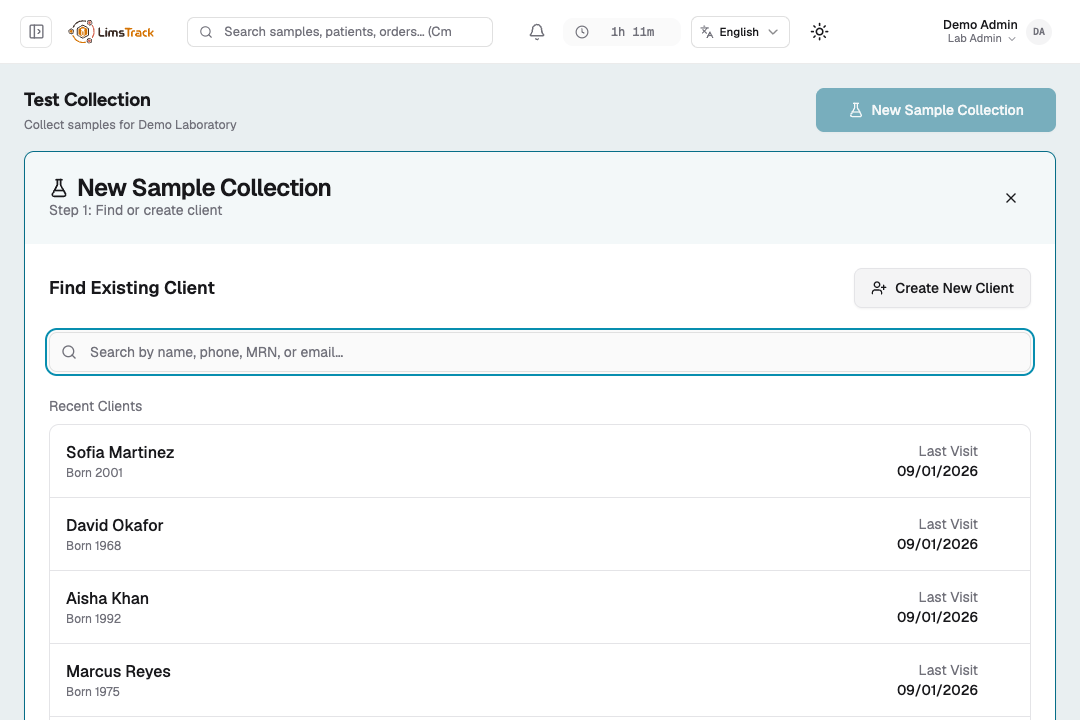Toggle light/dark theme sun icon
The height and width of the screenshot is (720, 1080).
pyautogui.click(x=819, y=32)
